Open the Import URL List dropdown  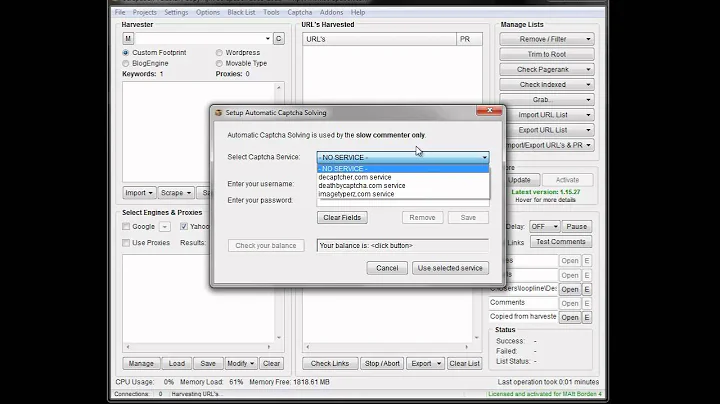click(x=547, y=115)
